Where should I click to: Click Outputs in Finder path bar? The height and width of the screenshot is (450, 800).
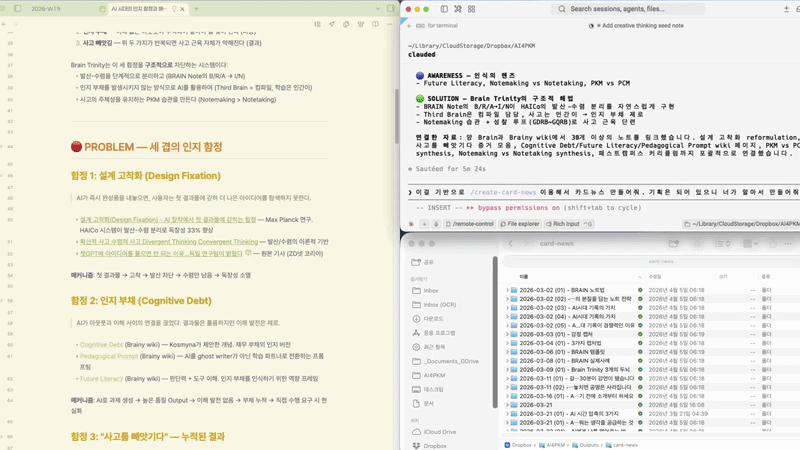(x=585, y=445)
